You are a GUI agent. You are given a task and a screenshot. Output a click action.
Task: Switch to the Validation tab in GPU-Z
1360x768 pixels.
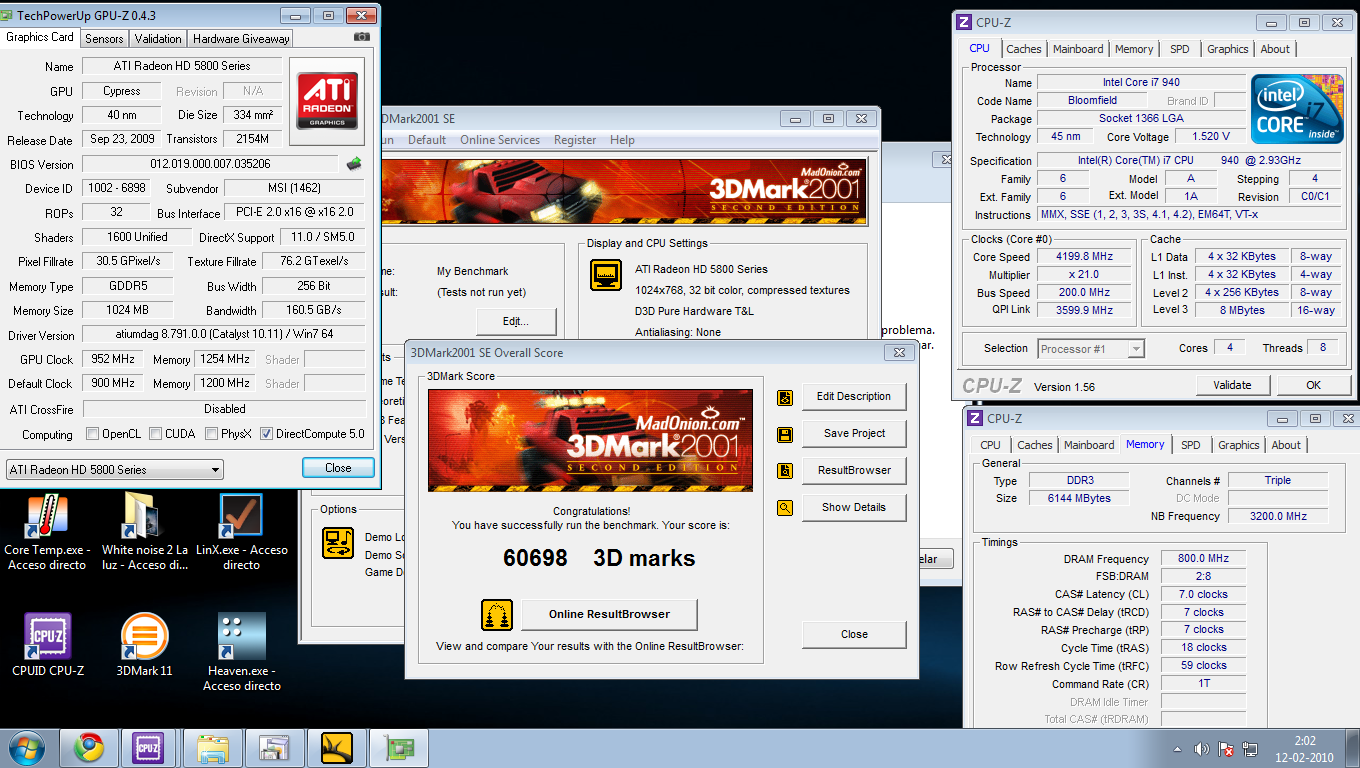coord(158,38)
